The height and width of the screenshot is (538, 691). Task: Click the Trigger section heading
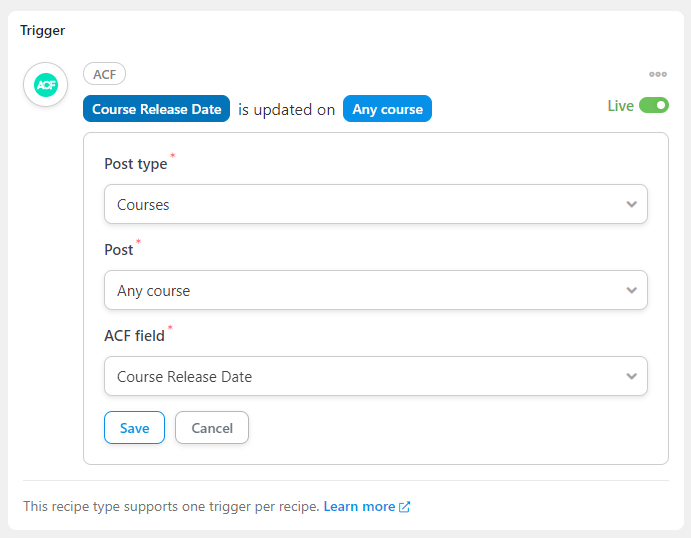(43, 30)
